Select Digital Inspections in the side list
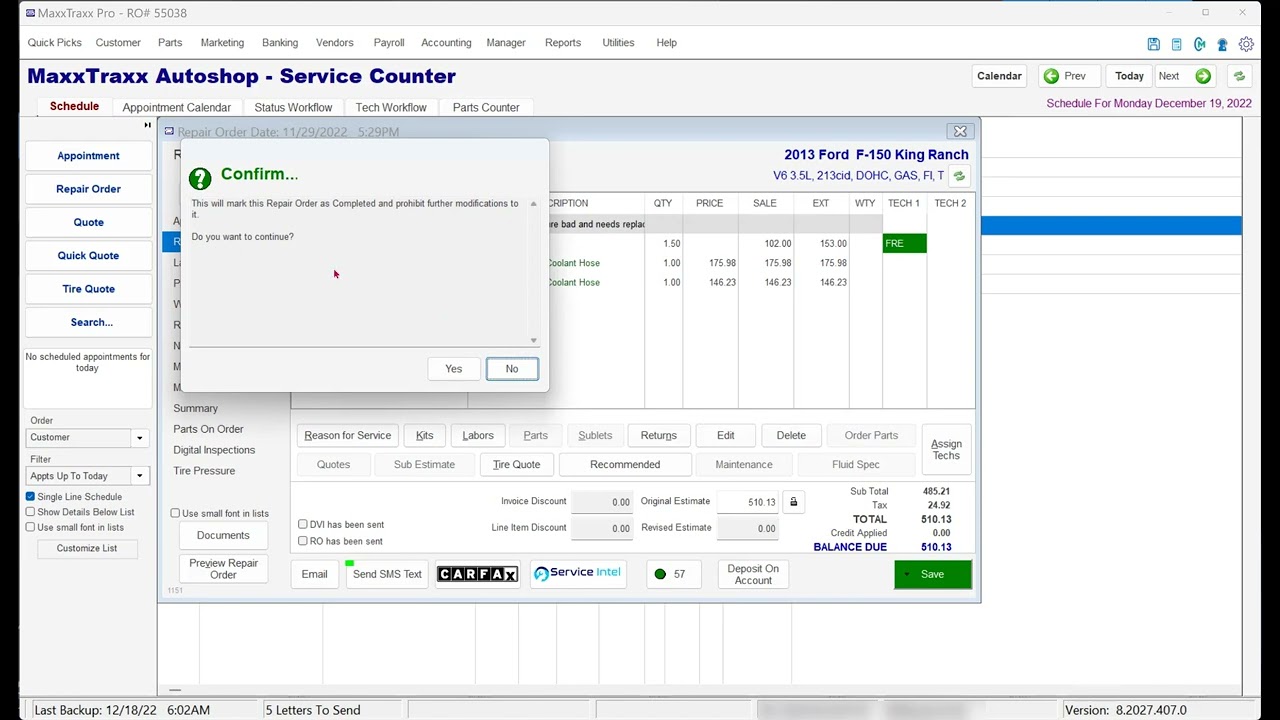Viewport: 1280px width, 720px height. 214,450
